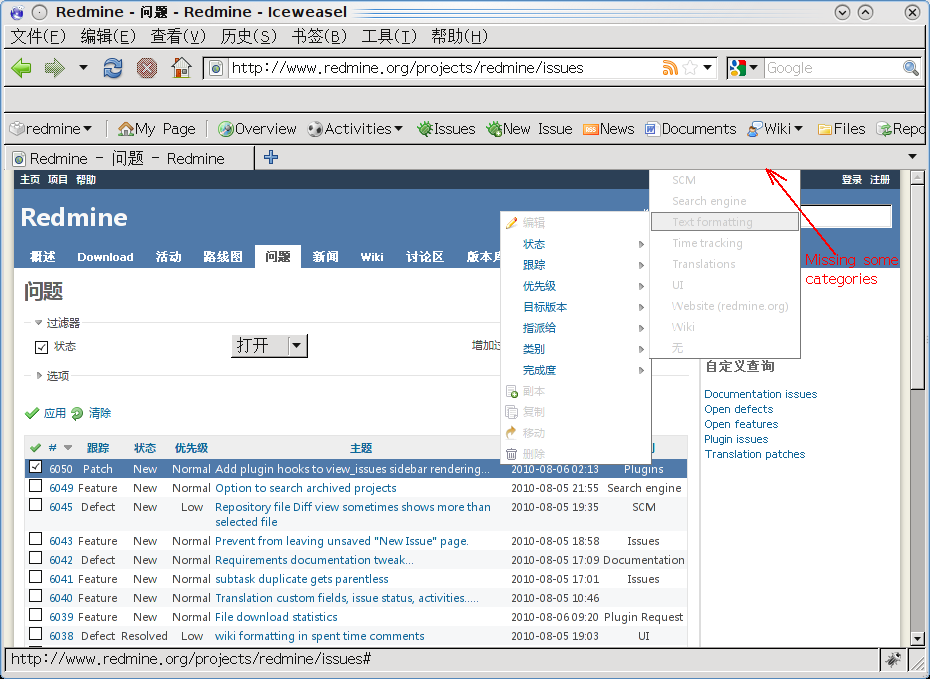Stop loading with the red stop icon
The height and width of the screenshot is (679, 930).
146,68
